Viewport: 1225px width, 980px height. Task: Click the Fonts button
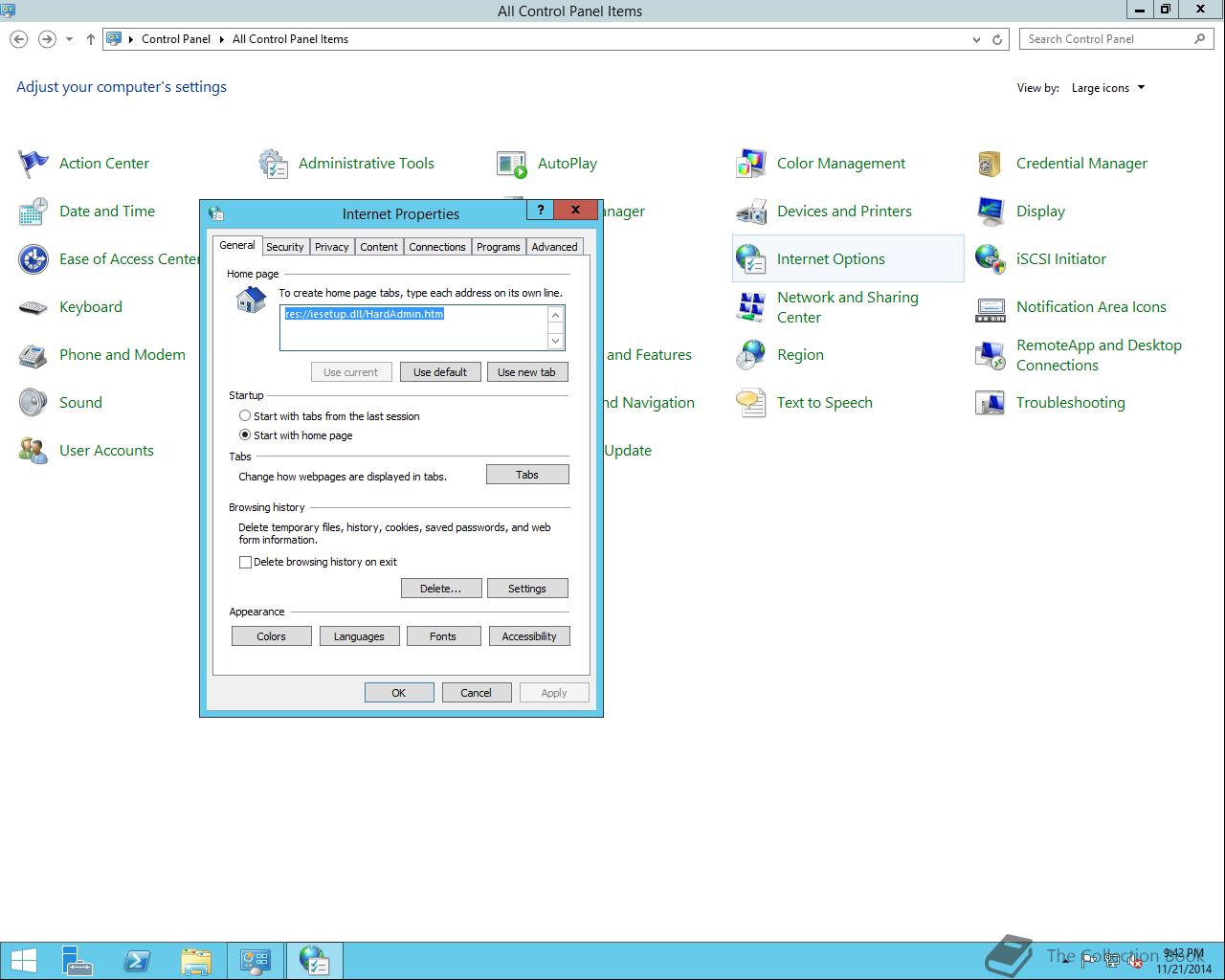443,636
